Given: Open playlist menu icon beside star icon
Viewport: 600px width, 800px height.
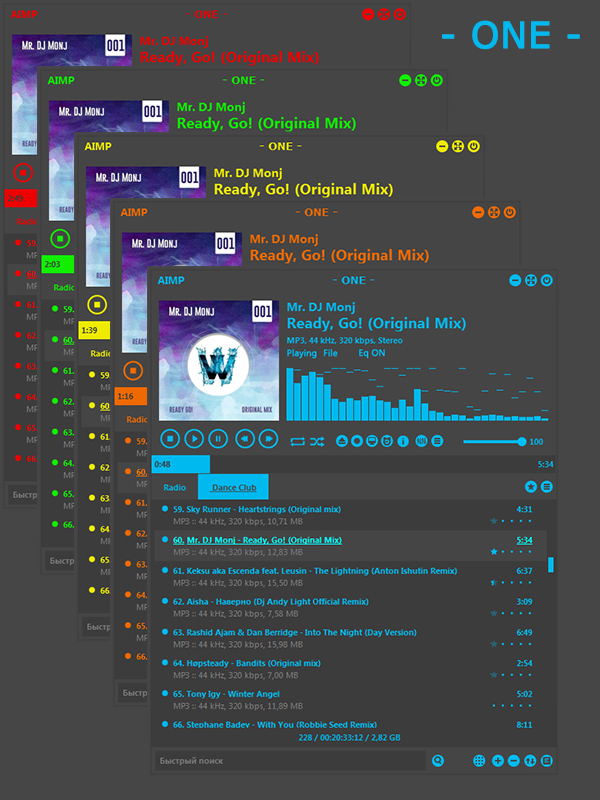Looking at the screenshot, I should [547, 487].
